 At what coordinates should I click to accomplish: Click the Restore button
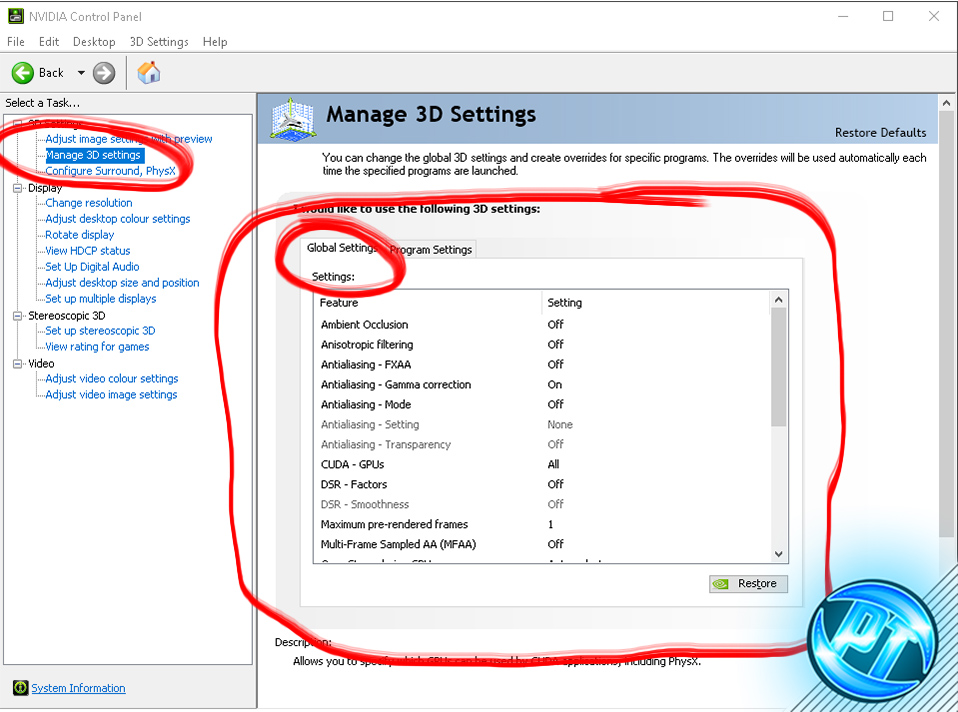tap(748, 584)
